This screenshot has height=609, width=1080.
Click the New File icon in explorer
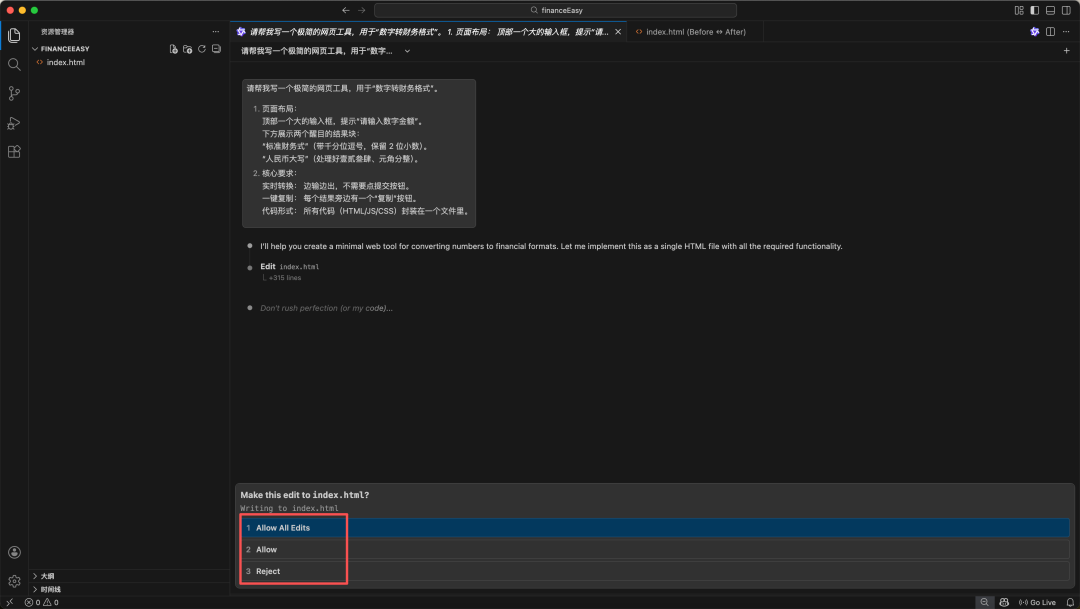pos(173,48)
